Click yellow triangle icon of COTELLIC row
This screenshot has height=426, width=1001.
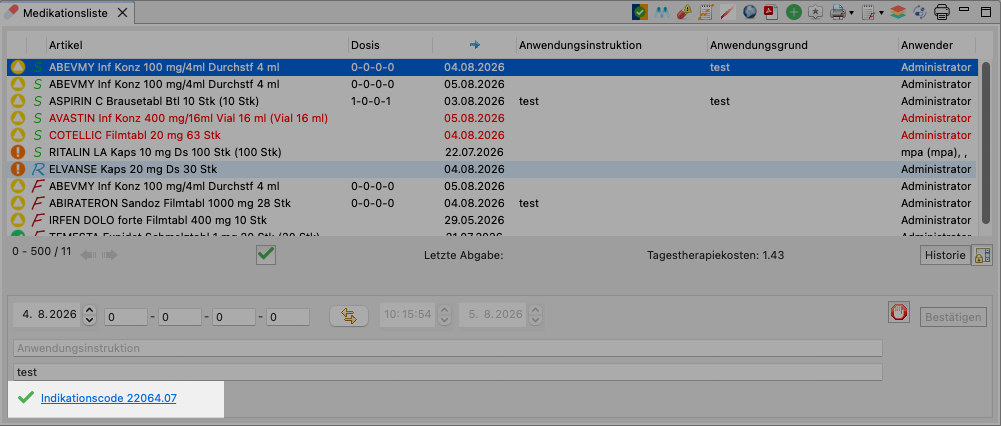pyautogui.click(x=19, y=135)
